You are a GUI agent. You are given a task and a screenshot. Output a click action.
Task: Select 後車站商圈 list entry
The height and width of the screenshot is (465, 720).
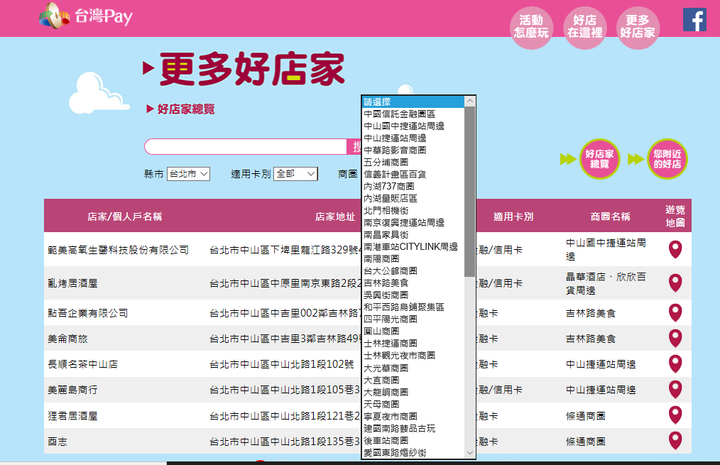[x=413, y=440]
